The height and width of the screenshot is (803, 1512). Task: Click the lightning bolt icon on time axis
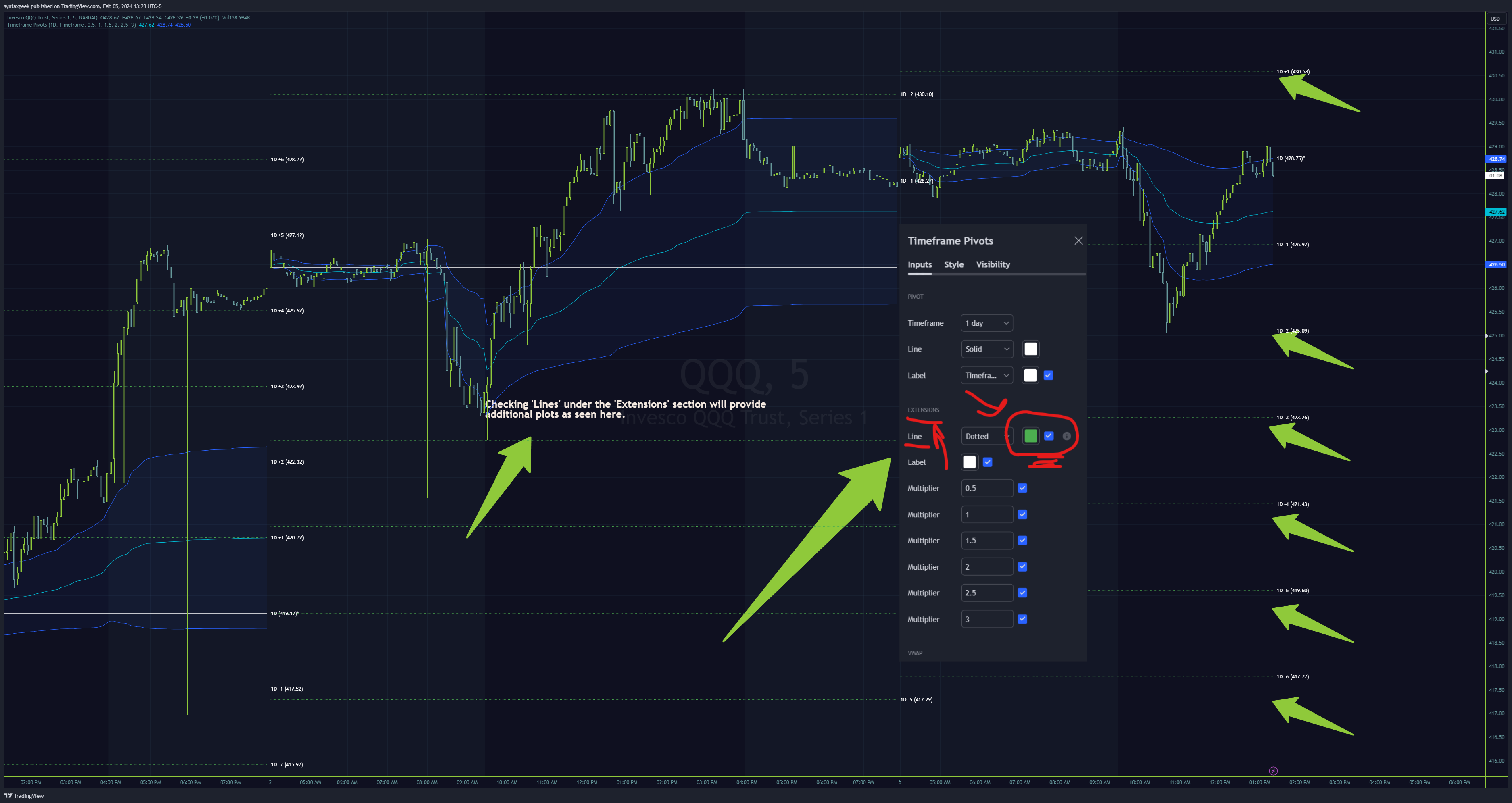click(x=1273, y=771)
